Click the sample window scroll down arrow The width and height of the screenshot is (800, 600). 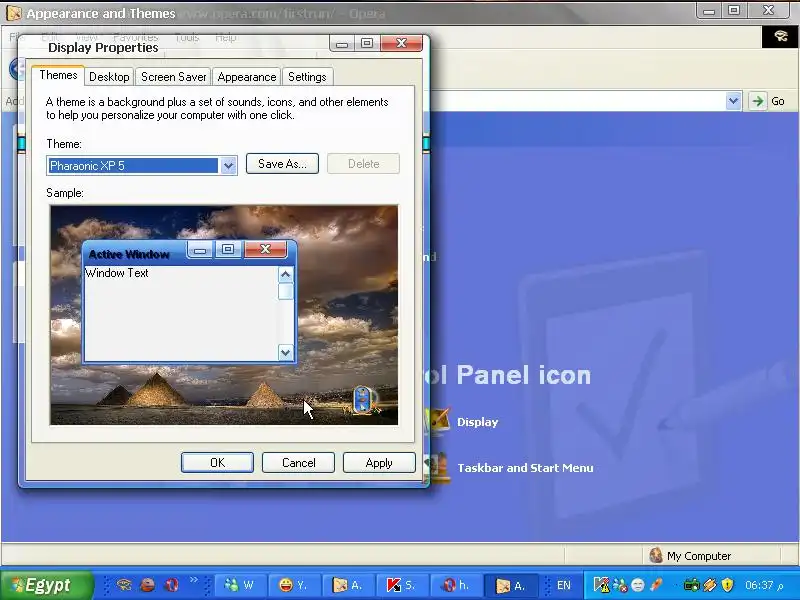(285, 352)
